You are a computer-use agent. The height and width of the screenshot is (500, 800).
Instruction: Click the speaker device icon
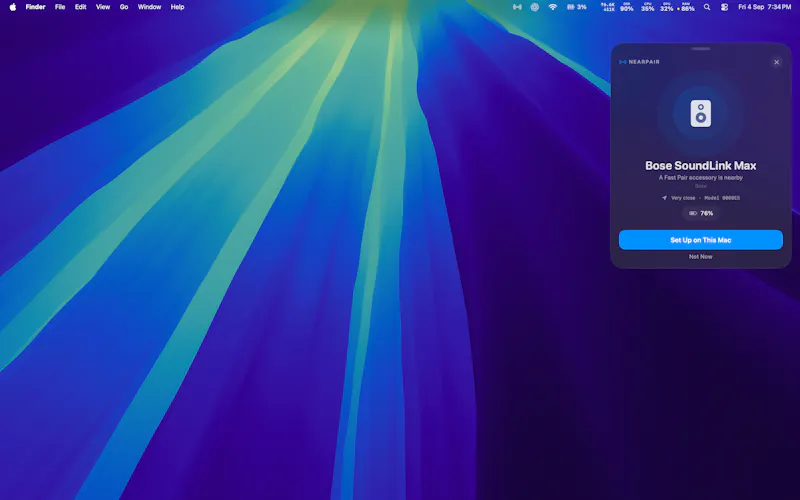click(x=701, y=113)
